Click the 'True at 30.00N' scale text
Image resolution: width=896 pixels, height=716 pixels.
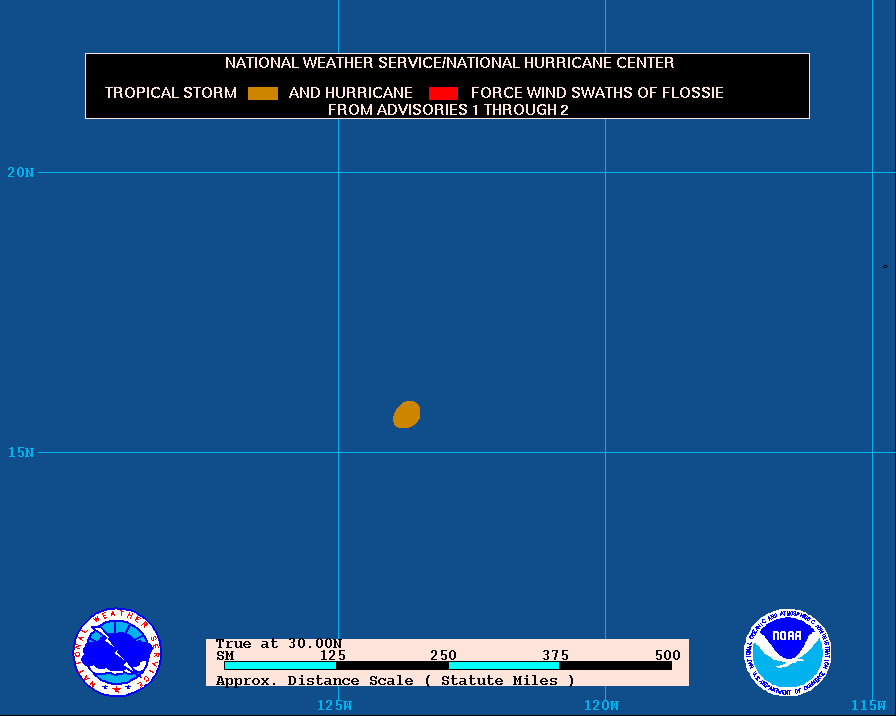coord(279,643)
